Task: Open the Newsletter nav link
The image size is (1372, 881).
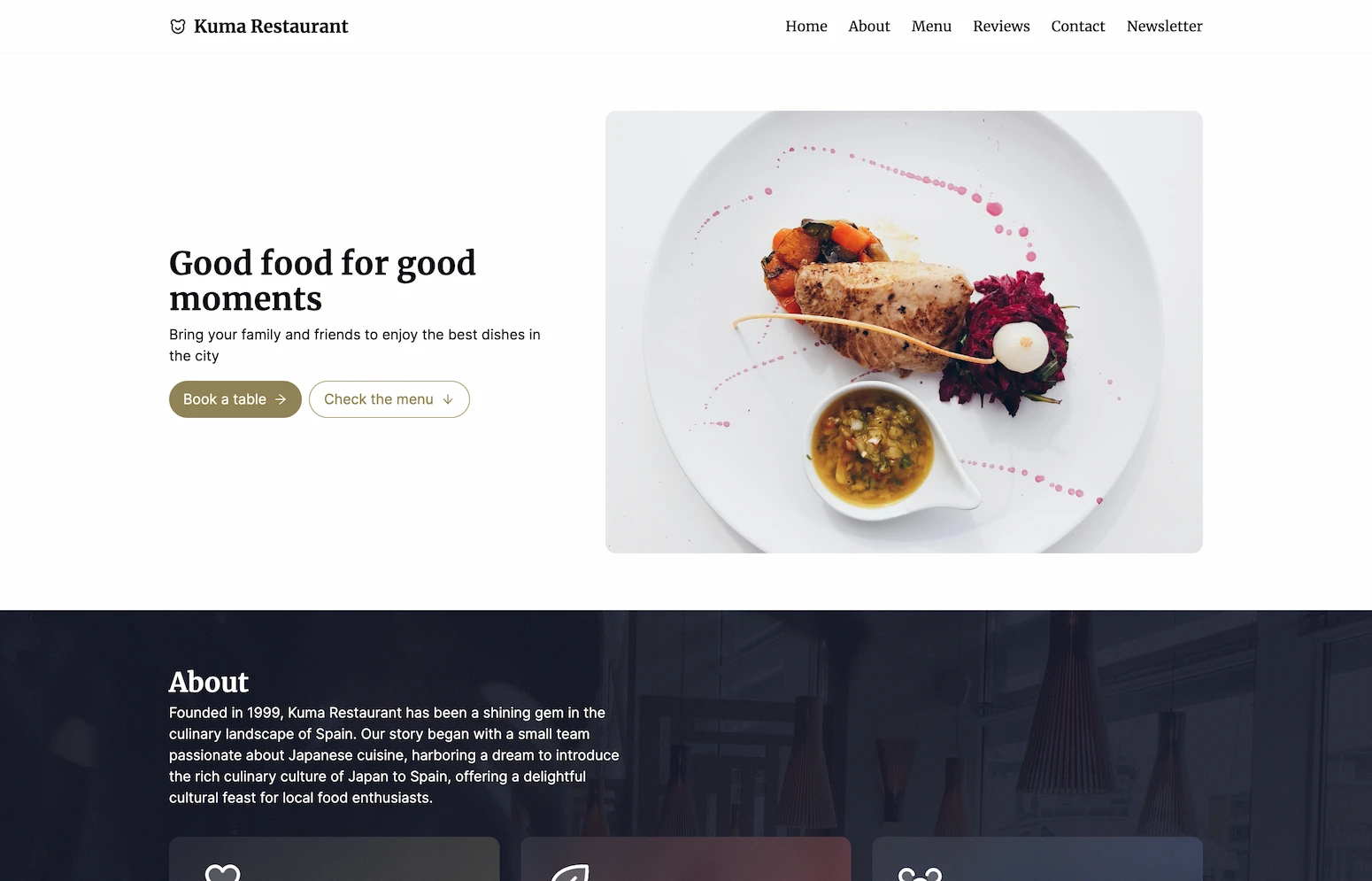Action: point(1164,27)
